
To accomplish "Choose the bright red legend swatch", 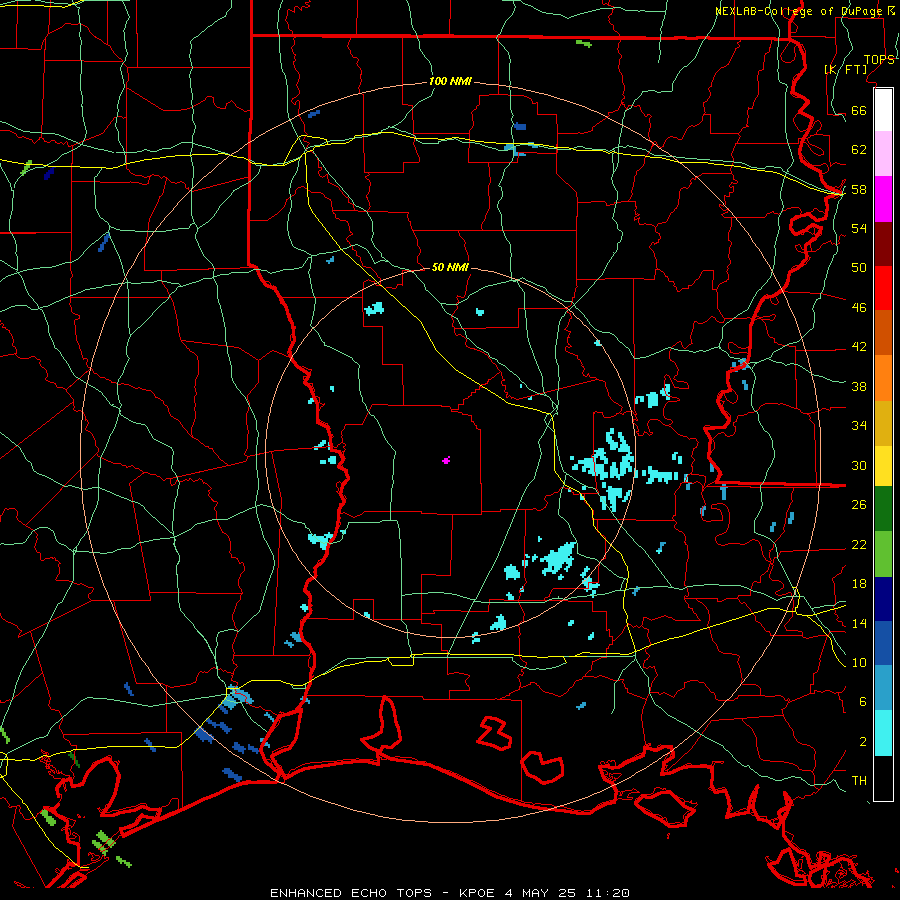I will [x=883, y=288].
